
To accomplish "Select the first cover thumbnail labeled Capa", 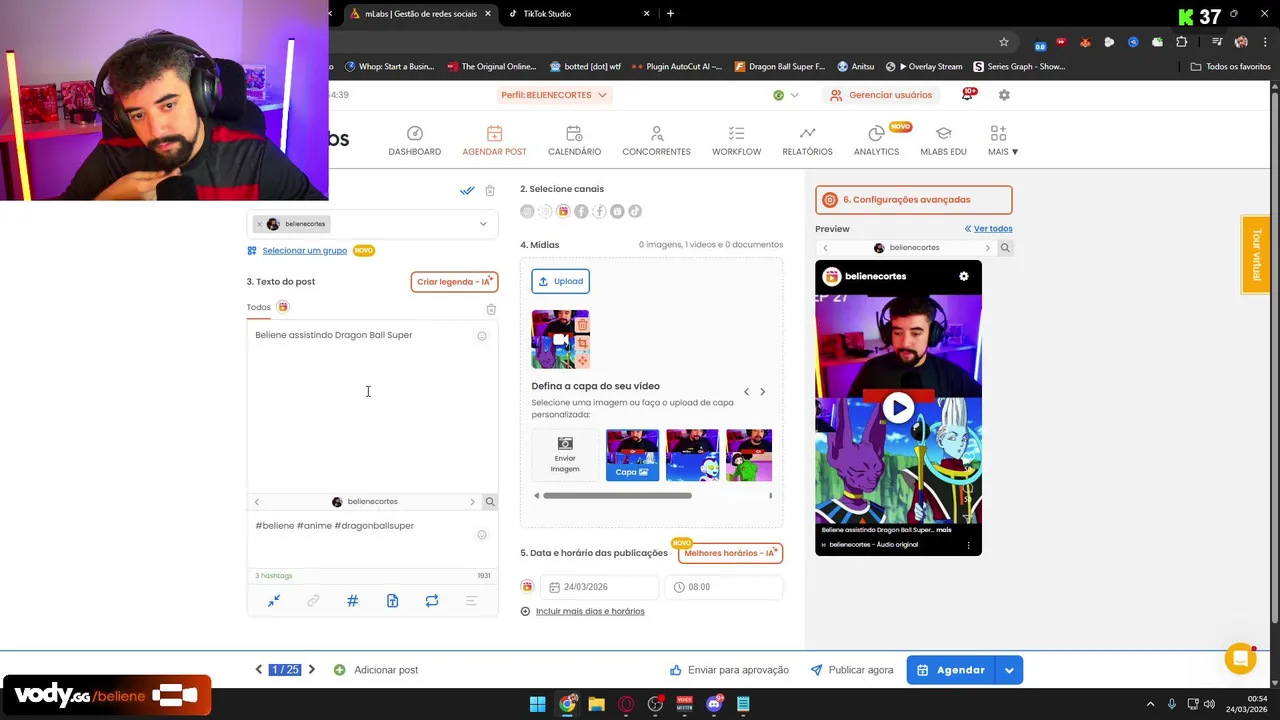I will [632, 455].
